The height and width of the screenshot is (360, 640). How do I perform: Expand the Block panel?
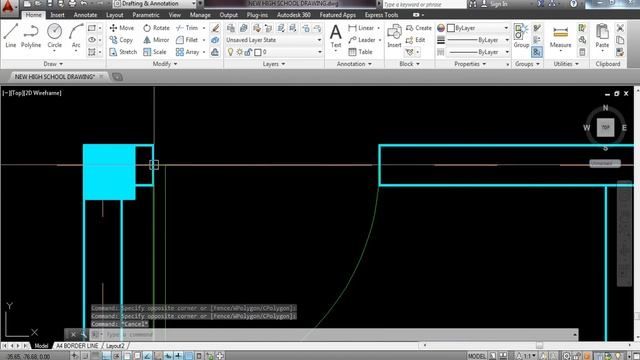[409, 64]
